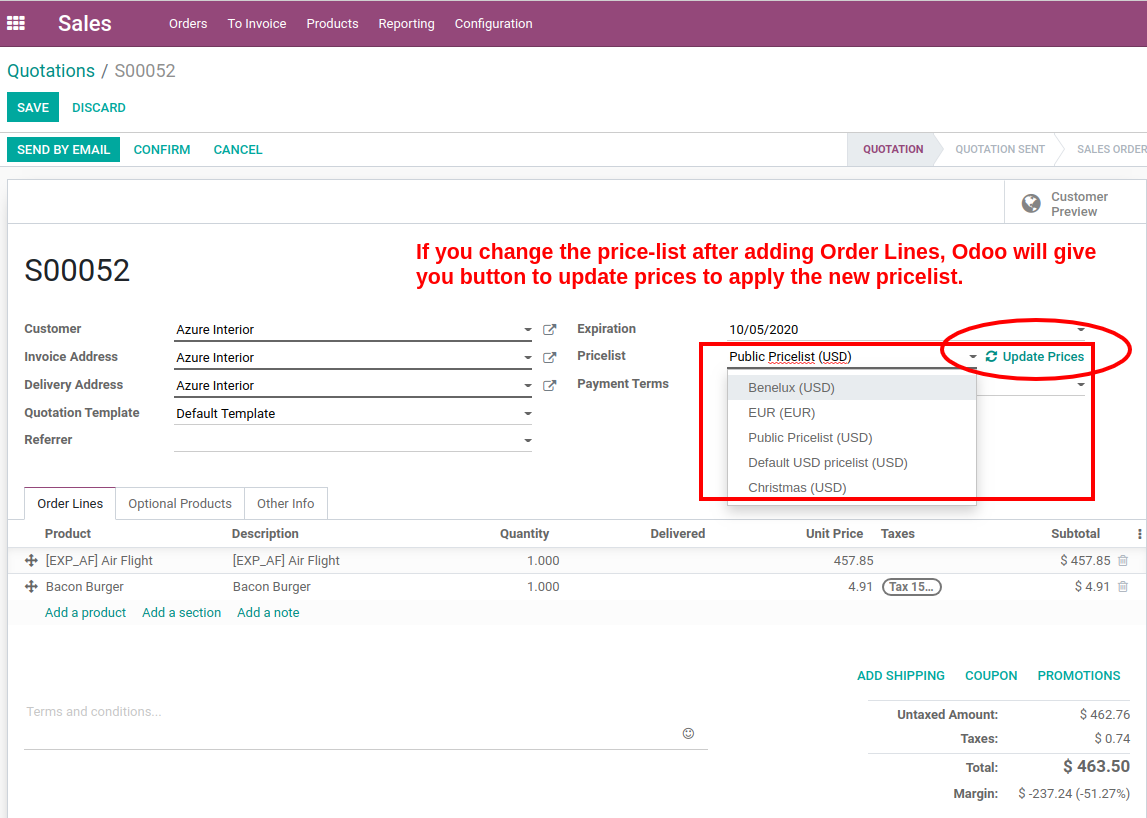1147x818 pixels.
Task: Toggle the Pricelist dropdown arrow
Action: pos(972,357)
